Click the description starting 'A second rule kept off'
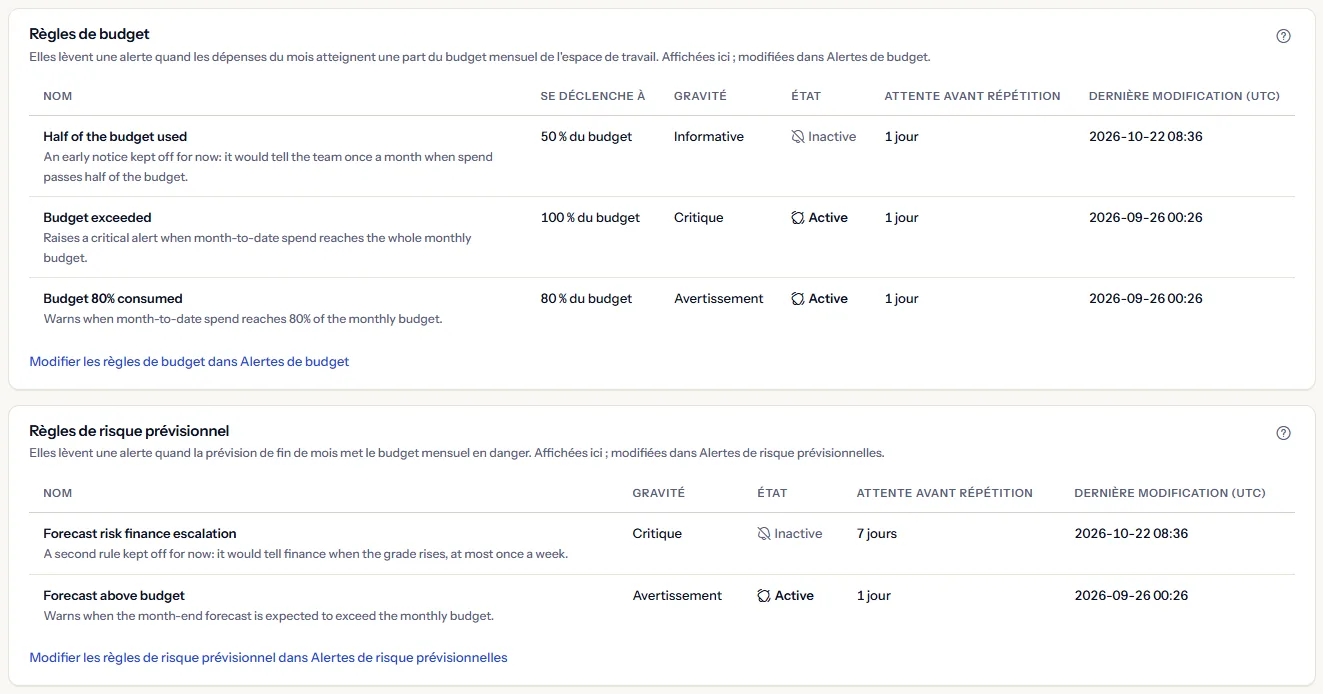The width and height of the screenshot is (1323, 694). pos(306,554)
